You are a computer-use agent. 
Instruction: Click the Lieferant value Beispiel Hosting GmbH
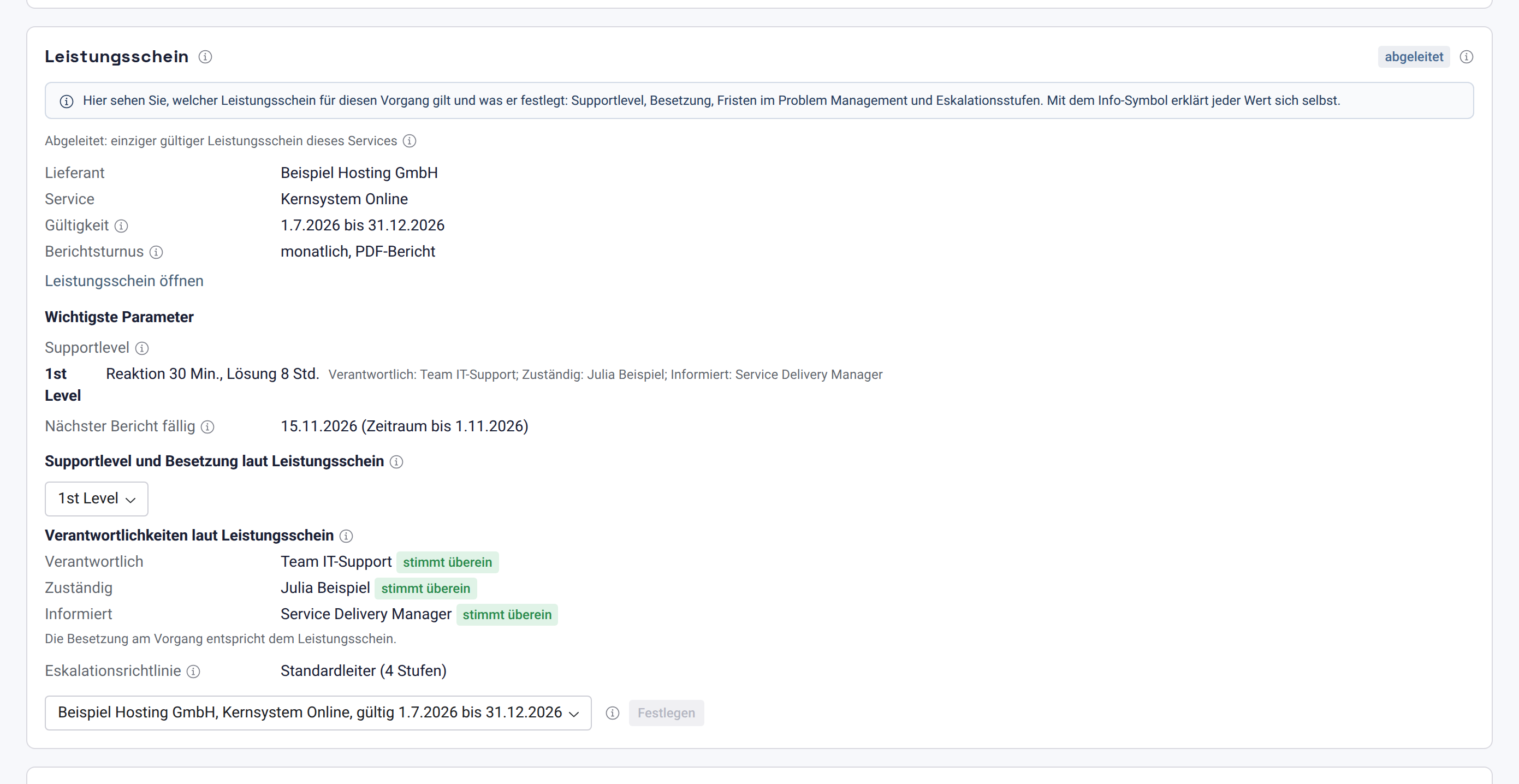359,173
